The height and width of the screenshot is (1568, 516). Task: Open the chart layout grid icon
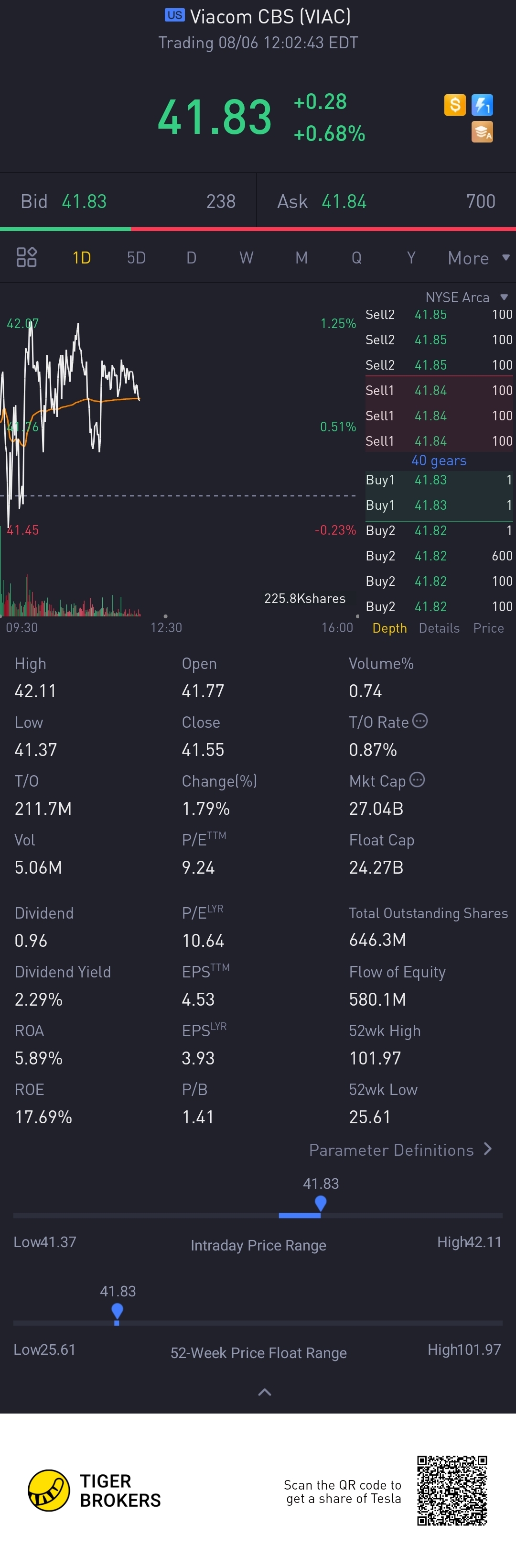click(x=26, y=257)
